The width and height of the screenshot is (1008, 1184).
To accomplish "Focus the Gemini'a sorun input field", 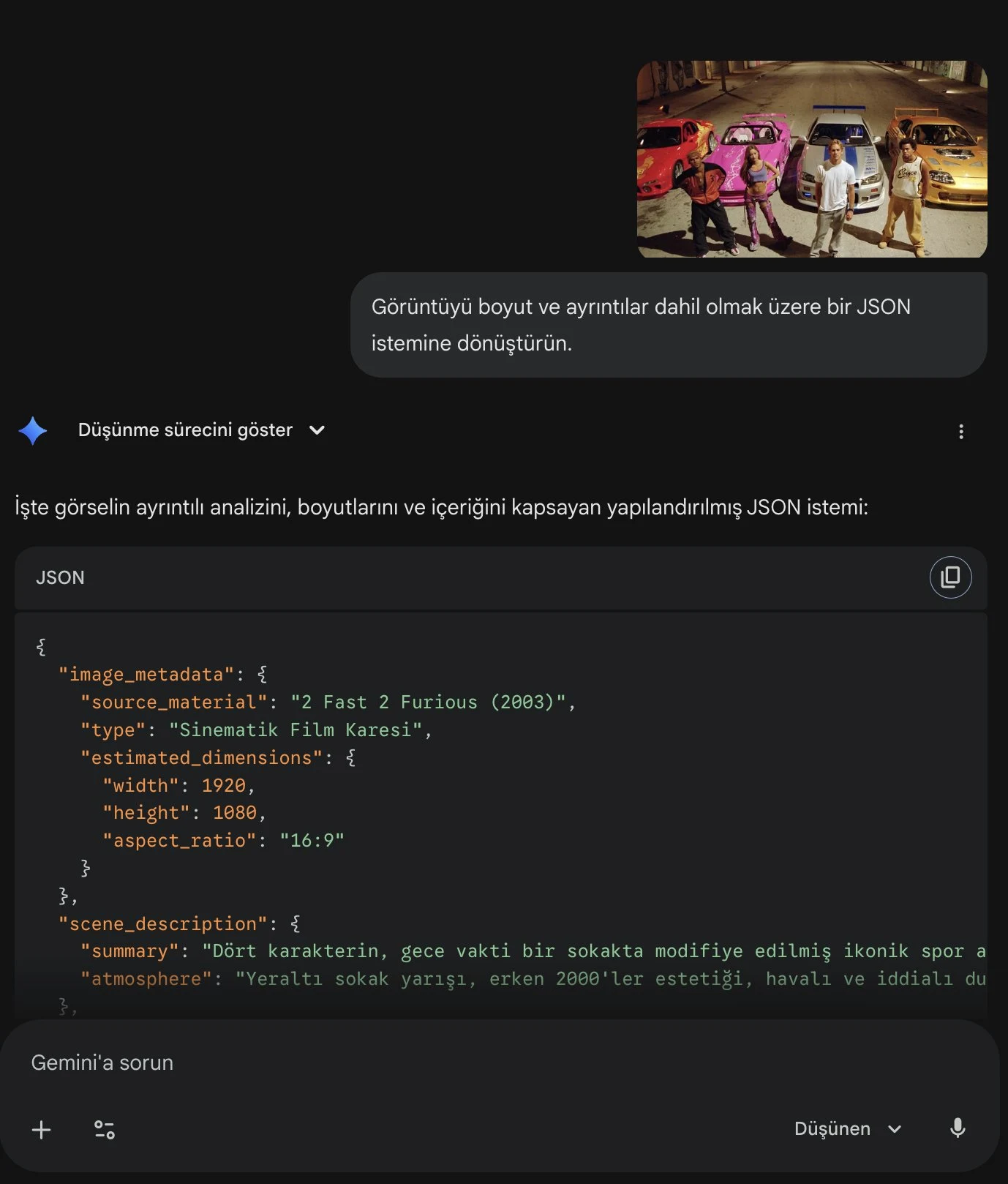I will tap(439, 1063).
